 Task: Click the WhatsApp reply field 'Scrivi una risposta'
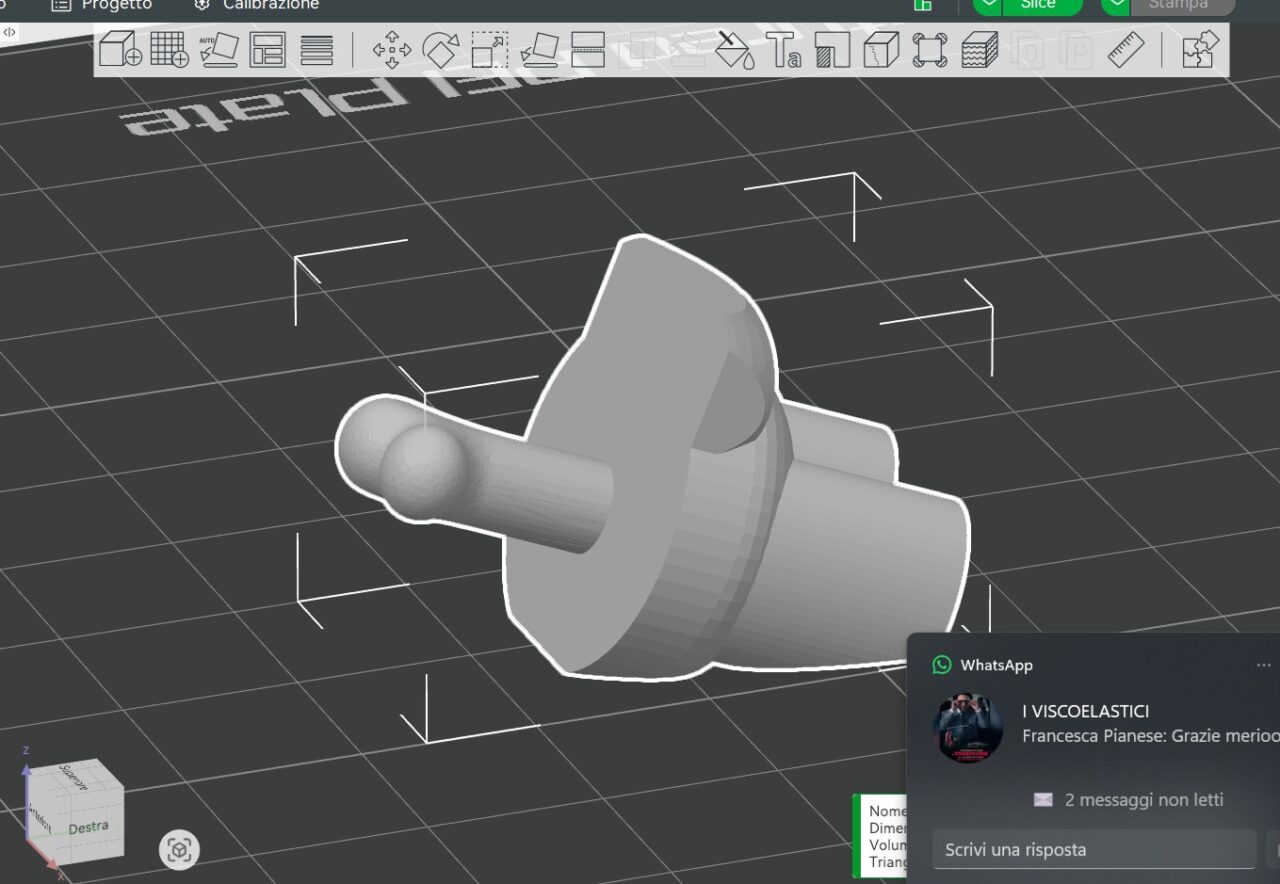tap(1094, 850)
